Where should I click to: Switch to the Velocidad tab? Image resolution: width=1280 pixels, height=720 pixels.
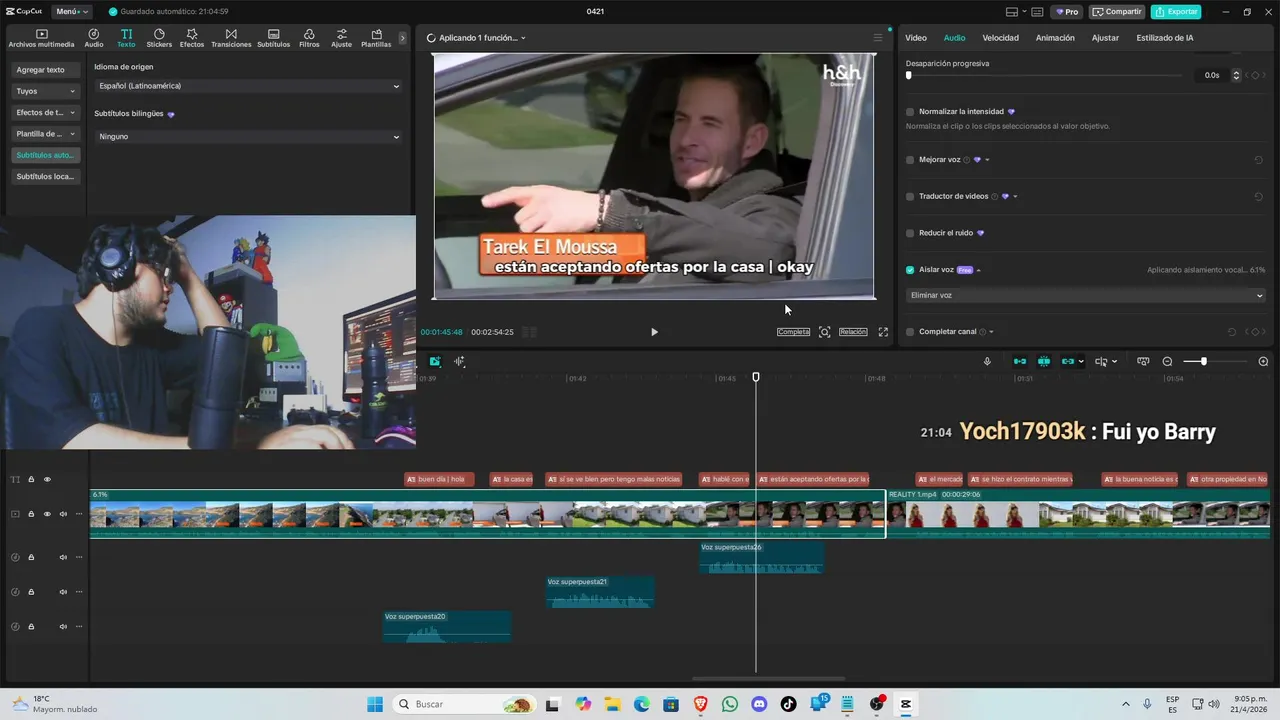point(1000,38)
